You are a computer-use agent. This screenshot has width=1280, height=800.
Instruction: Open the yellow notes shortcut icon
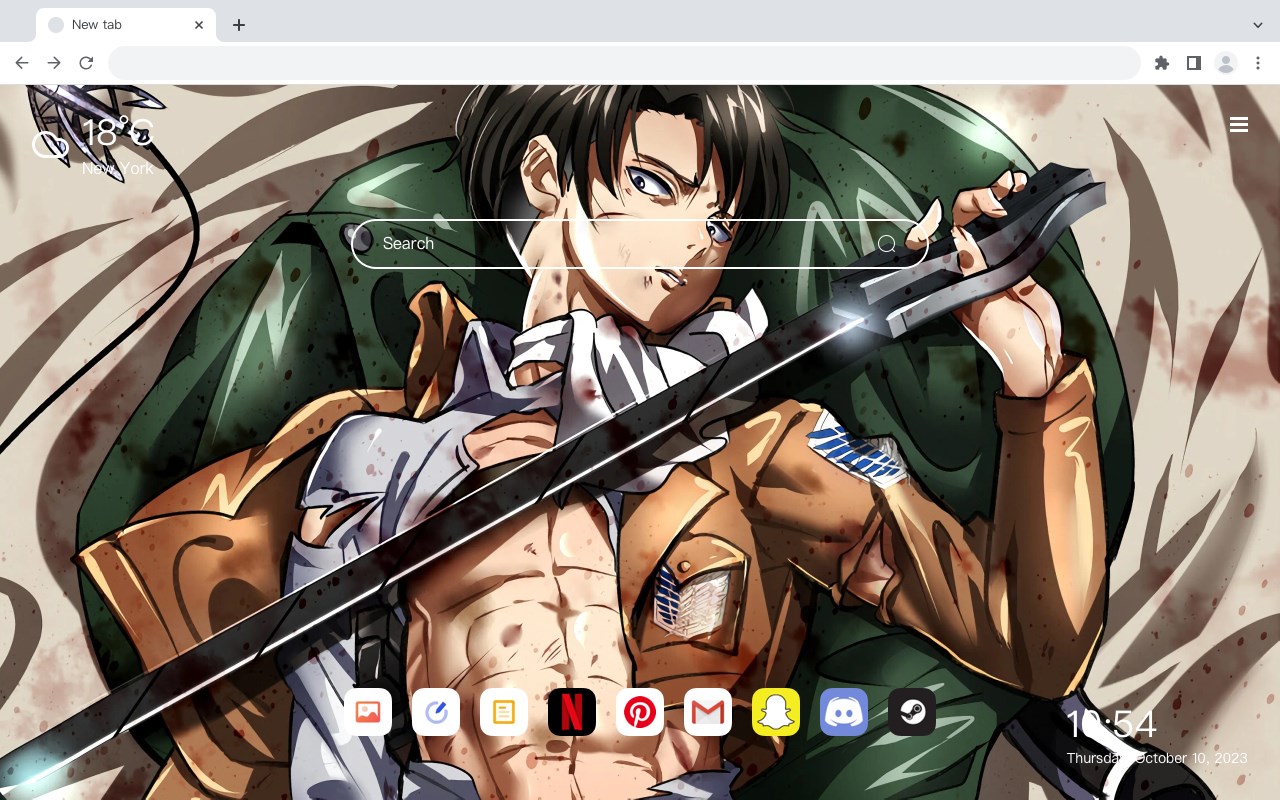[504, 712]
